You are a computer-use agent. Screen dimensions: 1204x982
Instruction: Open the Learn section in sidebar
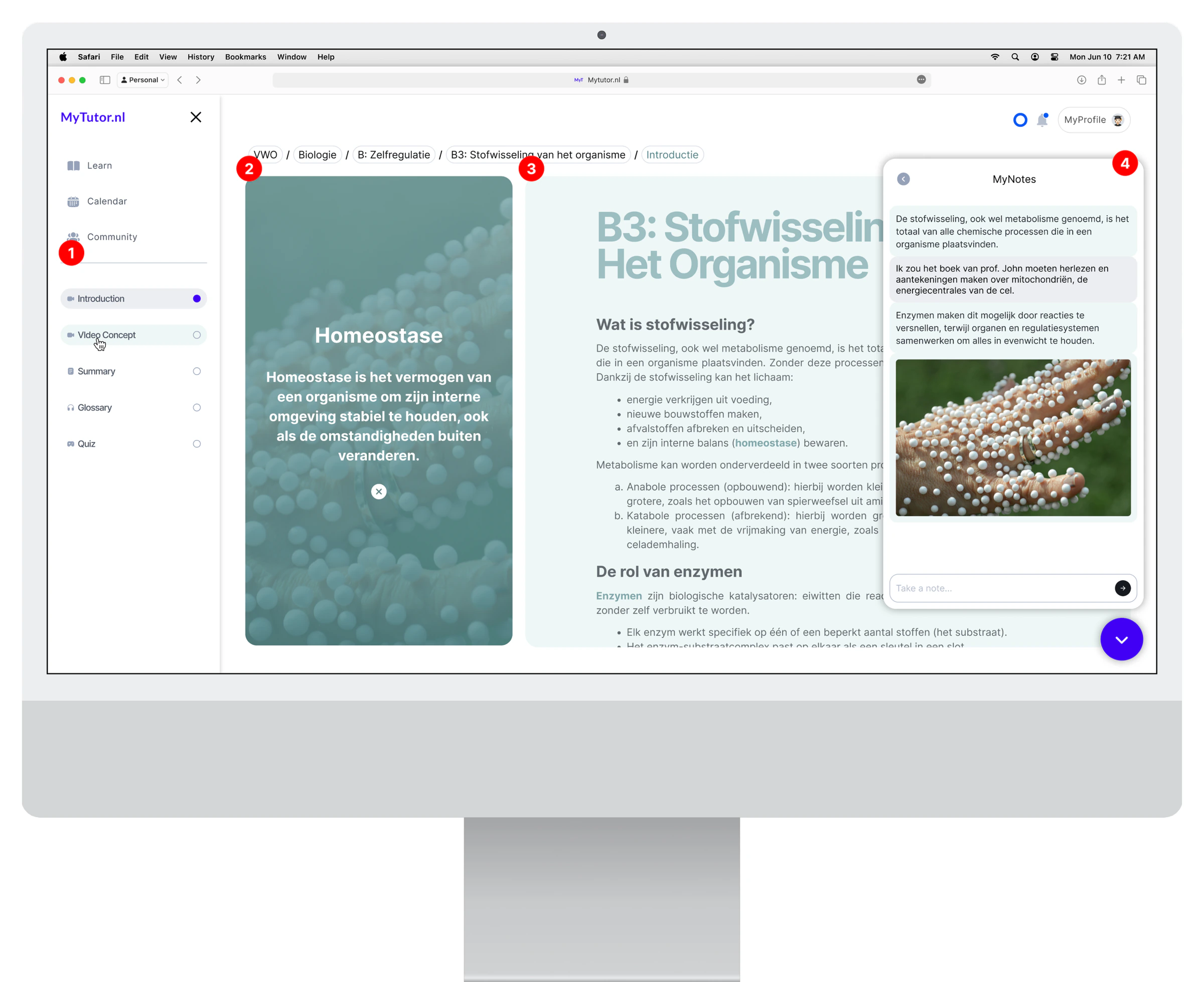coord(89,166)
